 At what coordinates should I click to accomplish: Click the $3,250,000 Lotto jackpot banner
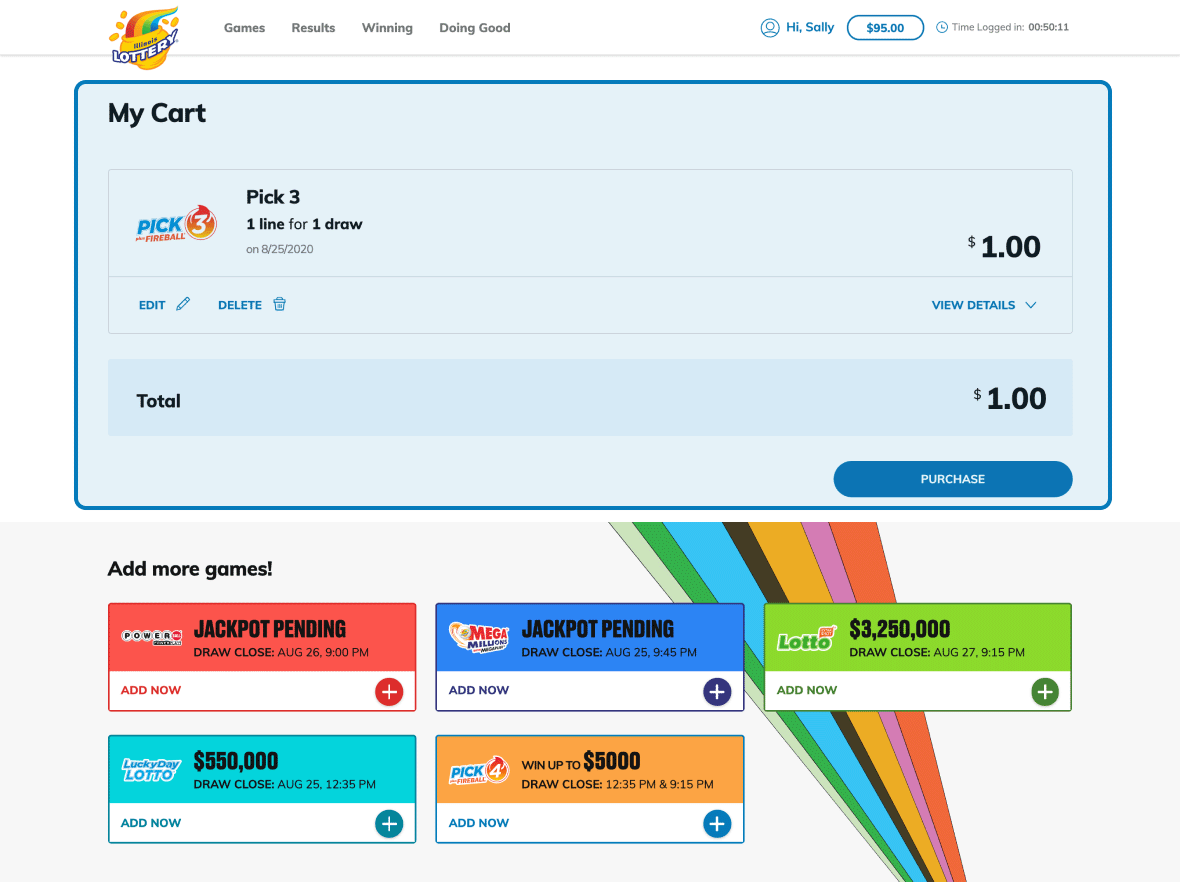click(x=918, y=637)
